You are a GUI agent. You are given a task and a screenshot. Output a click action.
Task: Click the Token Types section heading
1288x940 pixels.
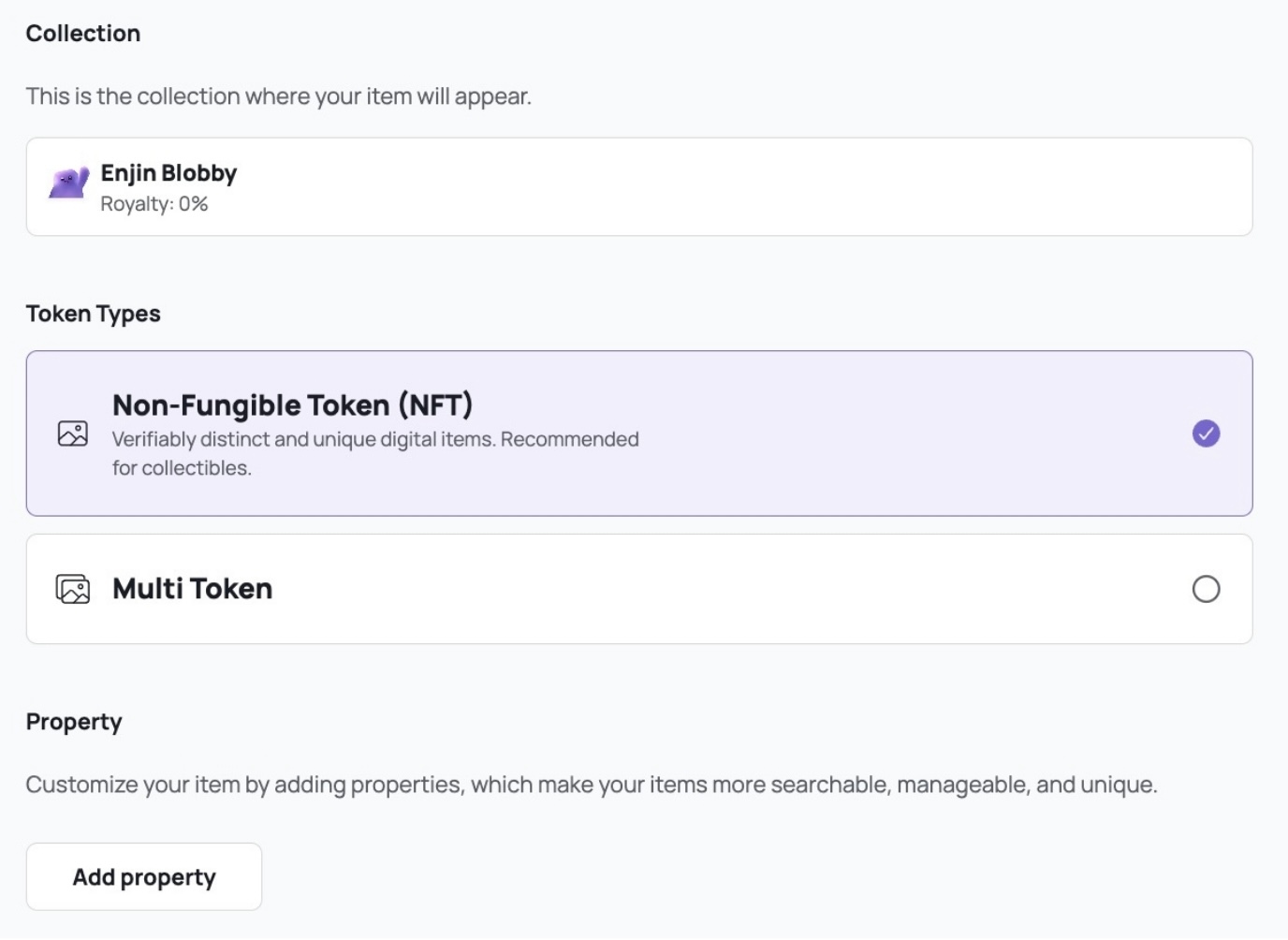click(94, 314)
